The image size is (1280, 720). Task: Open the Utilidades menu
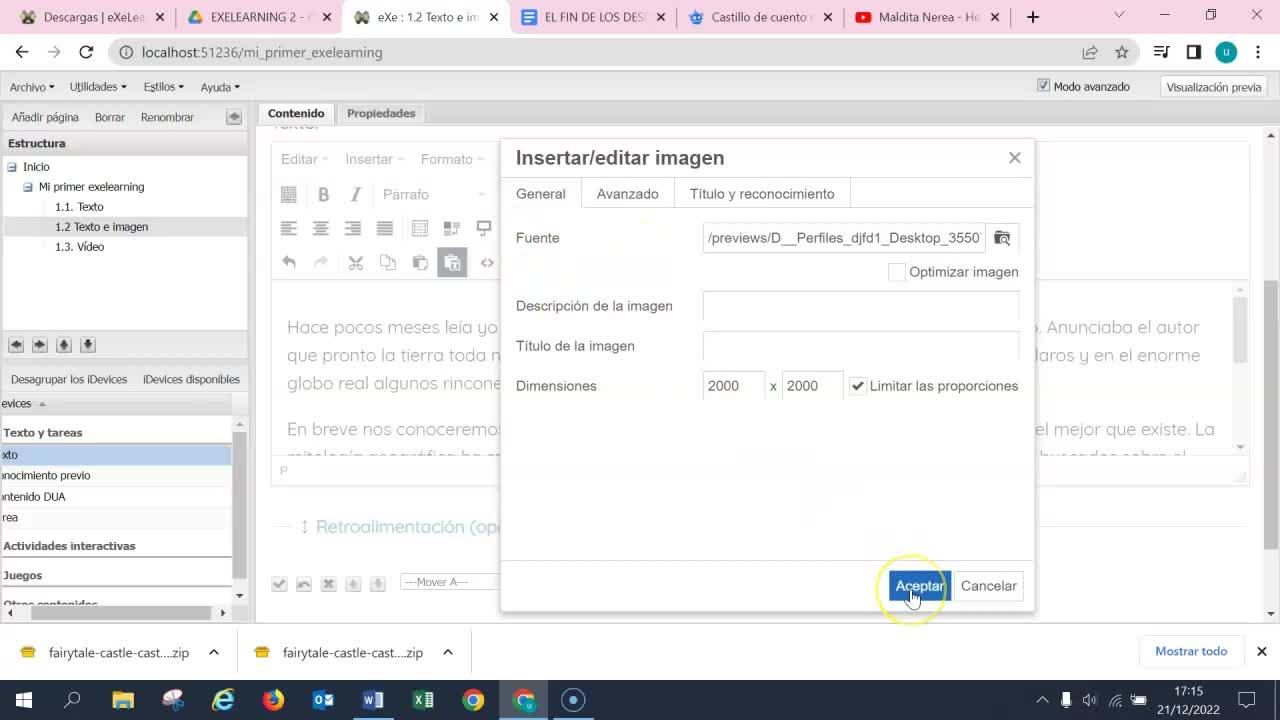tap(98, 87)
